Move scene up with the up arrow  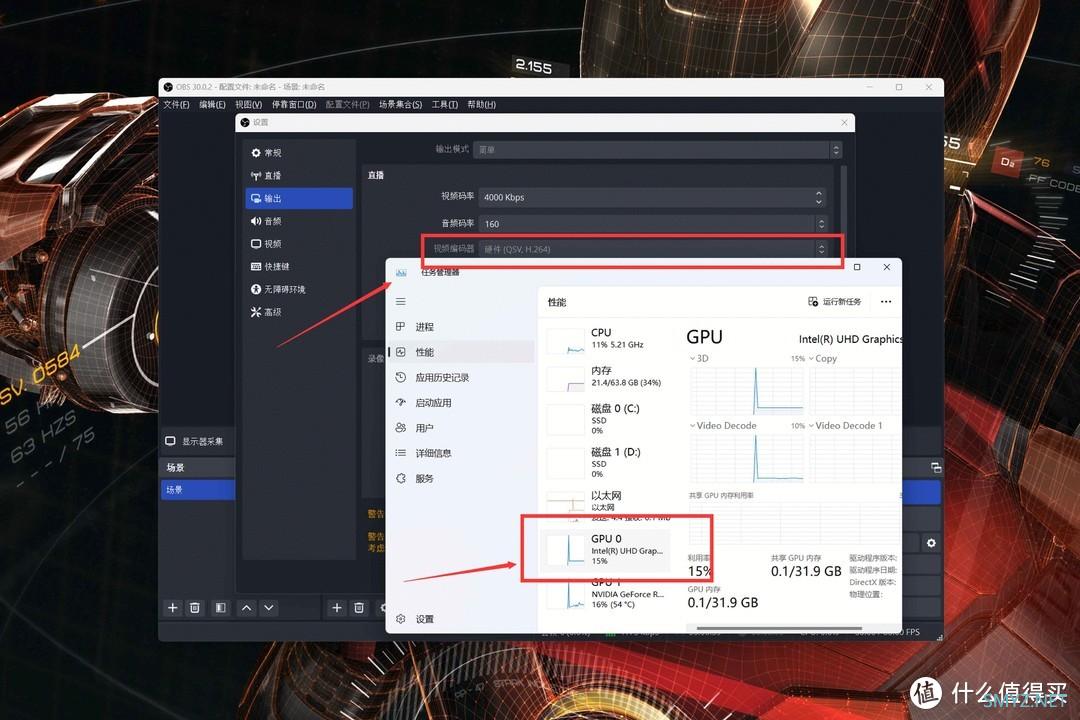point(247,608)
